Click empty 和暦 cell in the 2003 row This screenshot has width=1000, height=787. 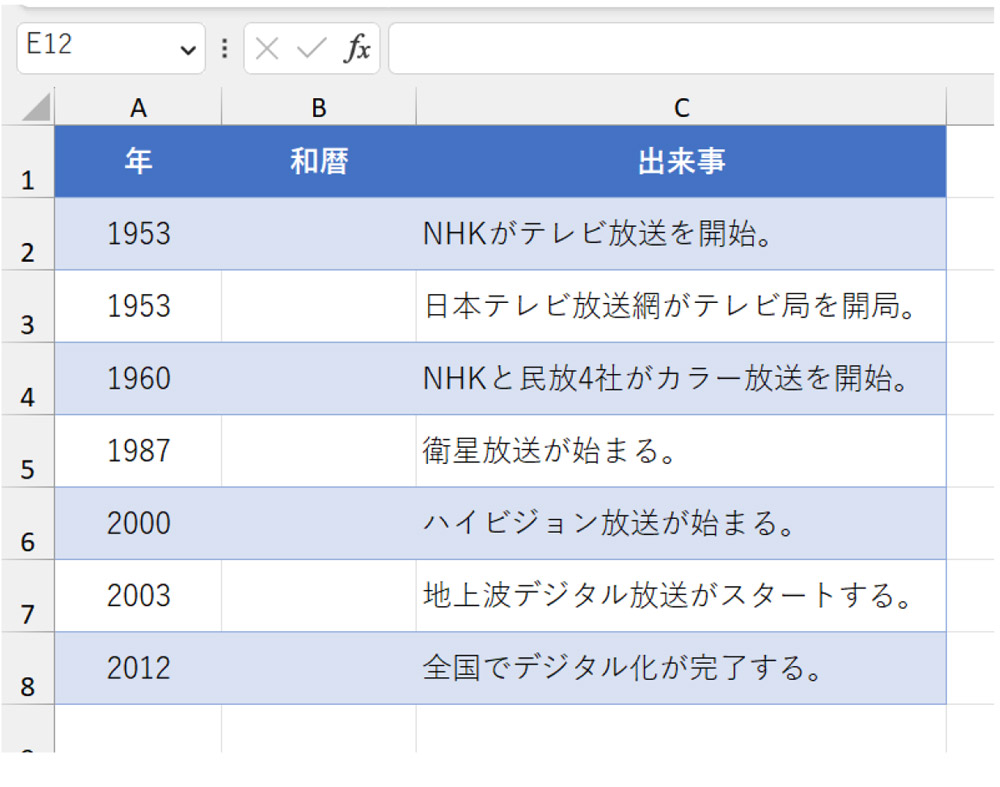point(319,596)
